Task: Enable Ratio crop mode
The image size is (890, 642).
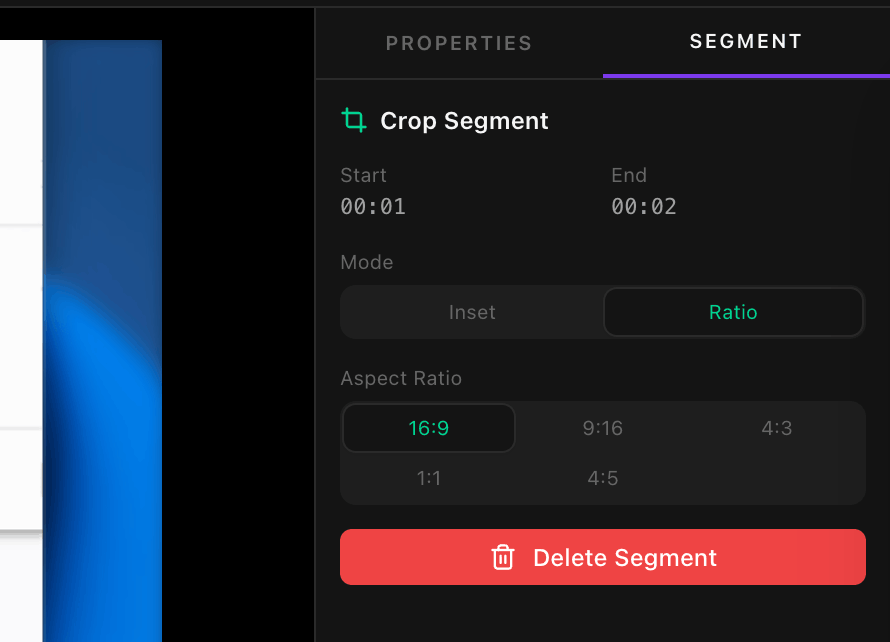Action: click(733, 312)
